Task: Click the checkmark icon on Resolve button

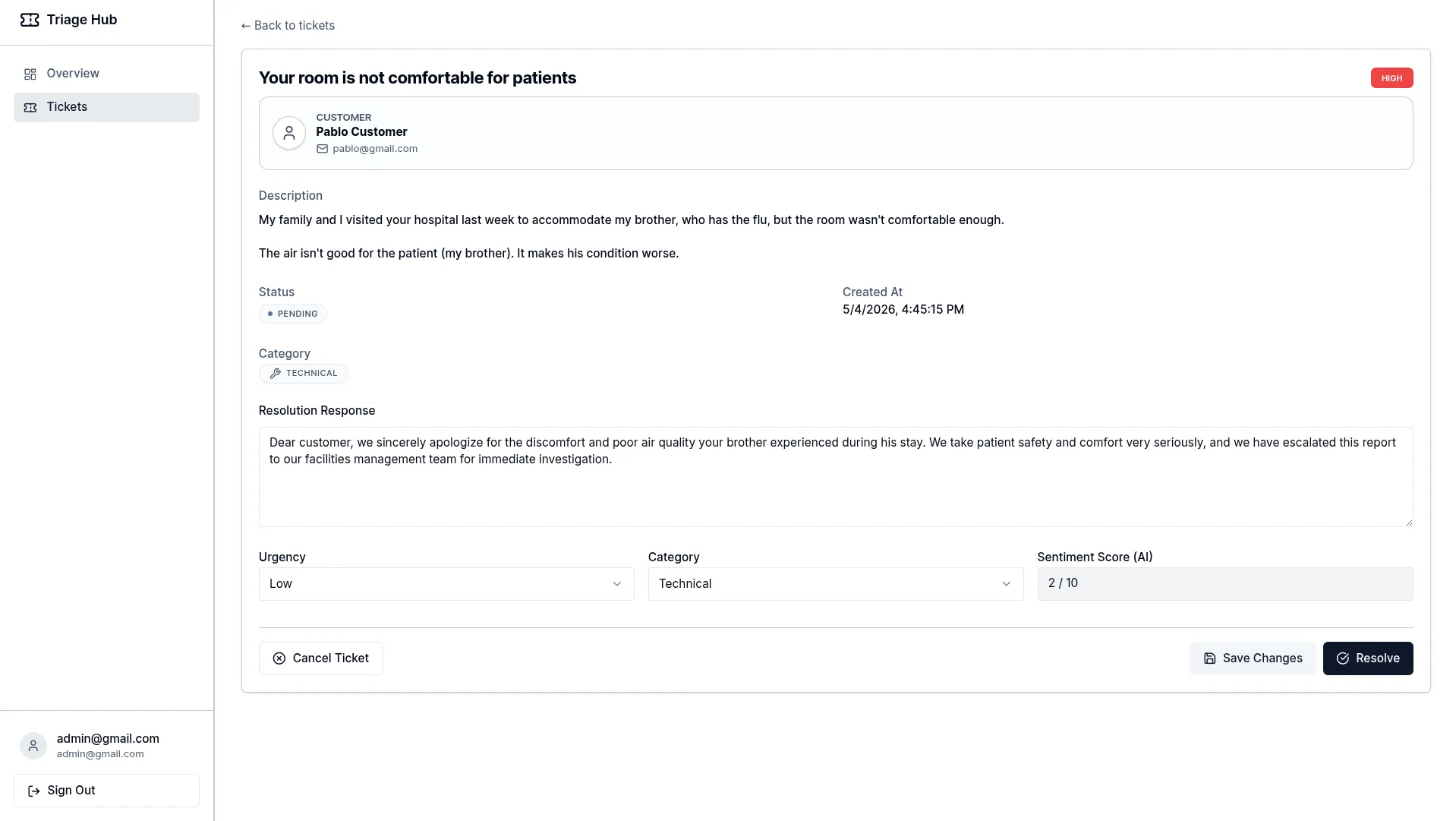Action: pyautogui.click(x=1343, y=658)
